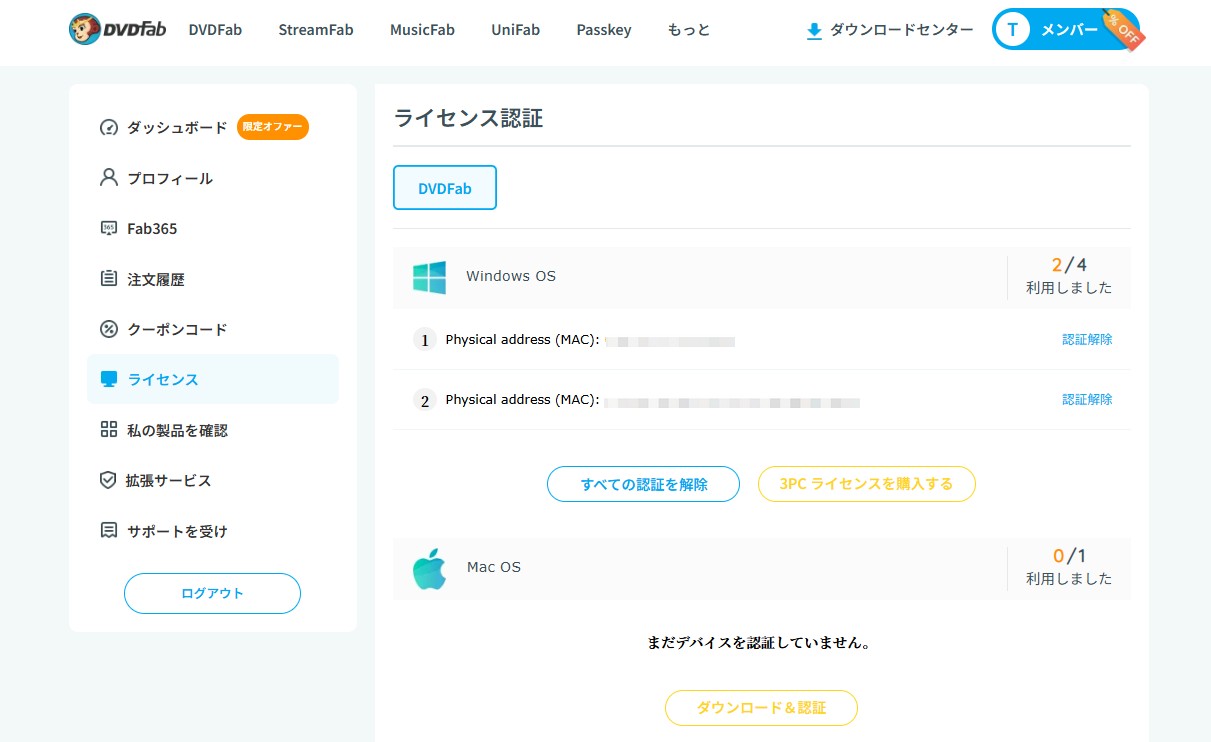Screen dimensions: 1211x742
Task: Click the my products grid icon
Action: 109,430
